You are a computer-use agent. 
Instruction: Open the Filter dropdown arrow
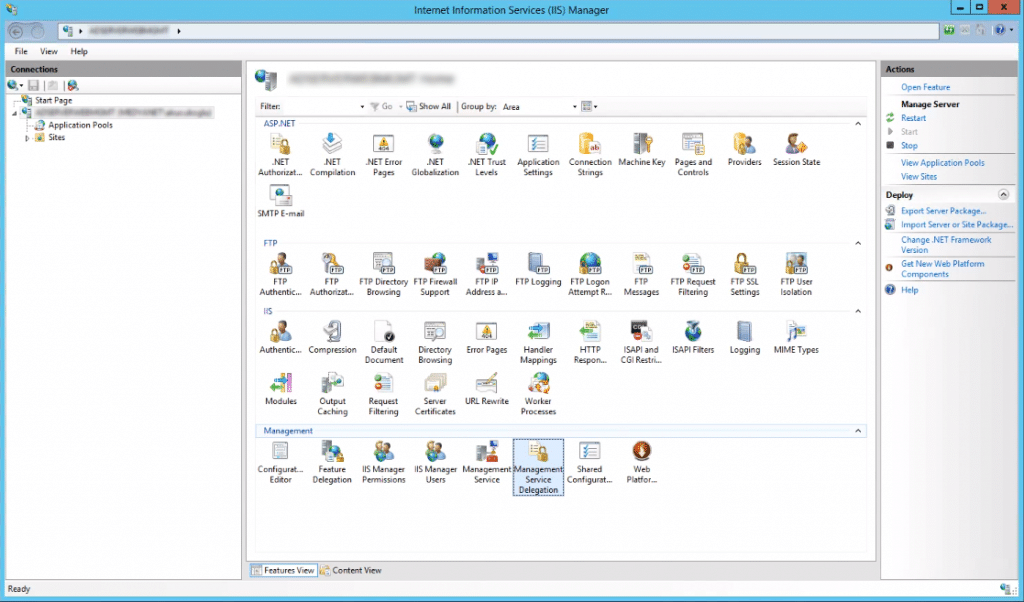tap(362, 106)
